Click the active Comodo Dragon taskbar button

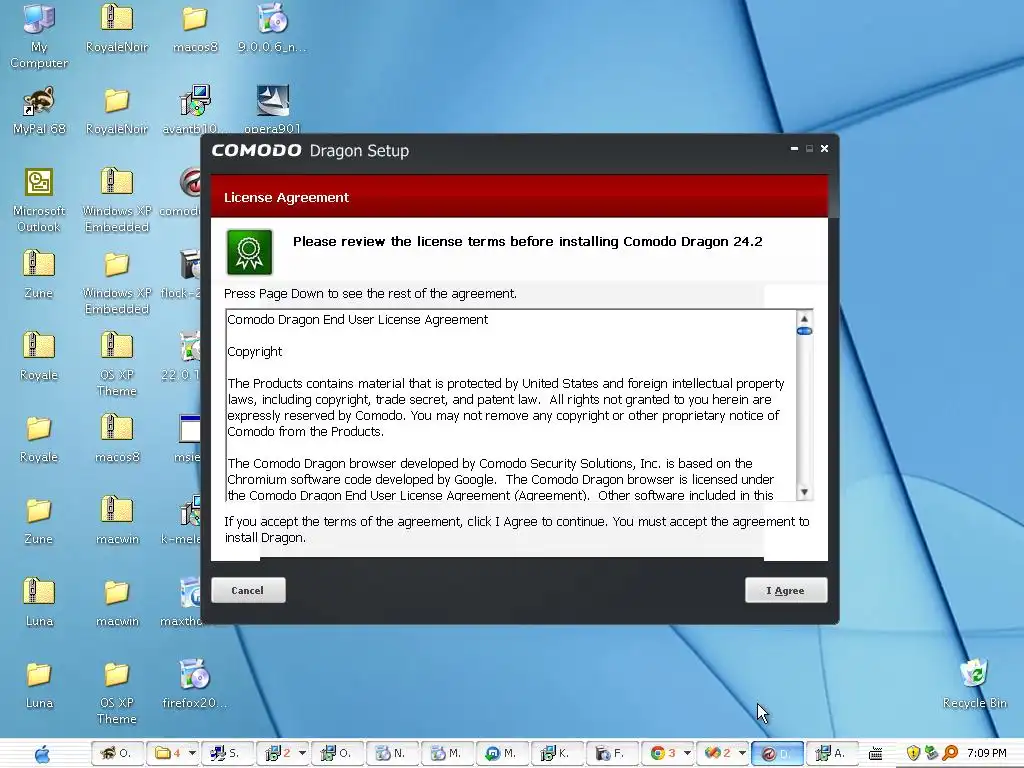777,754
